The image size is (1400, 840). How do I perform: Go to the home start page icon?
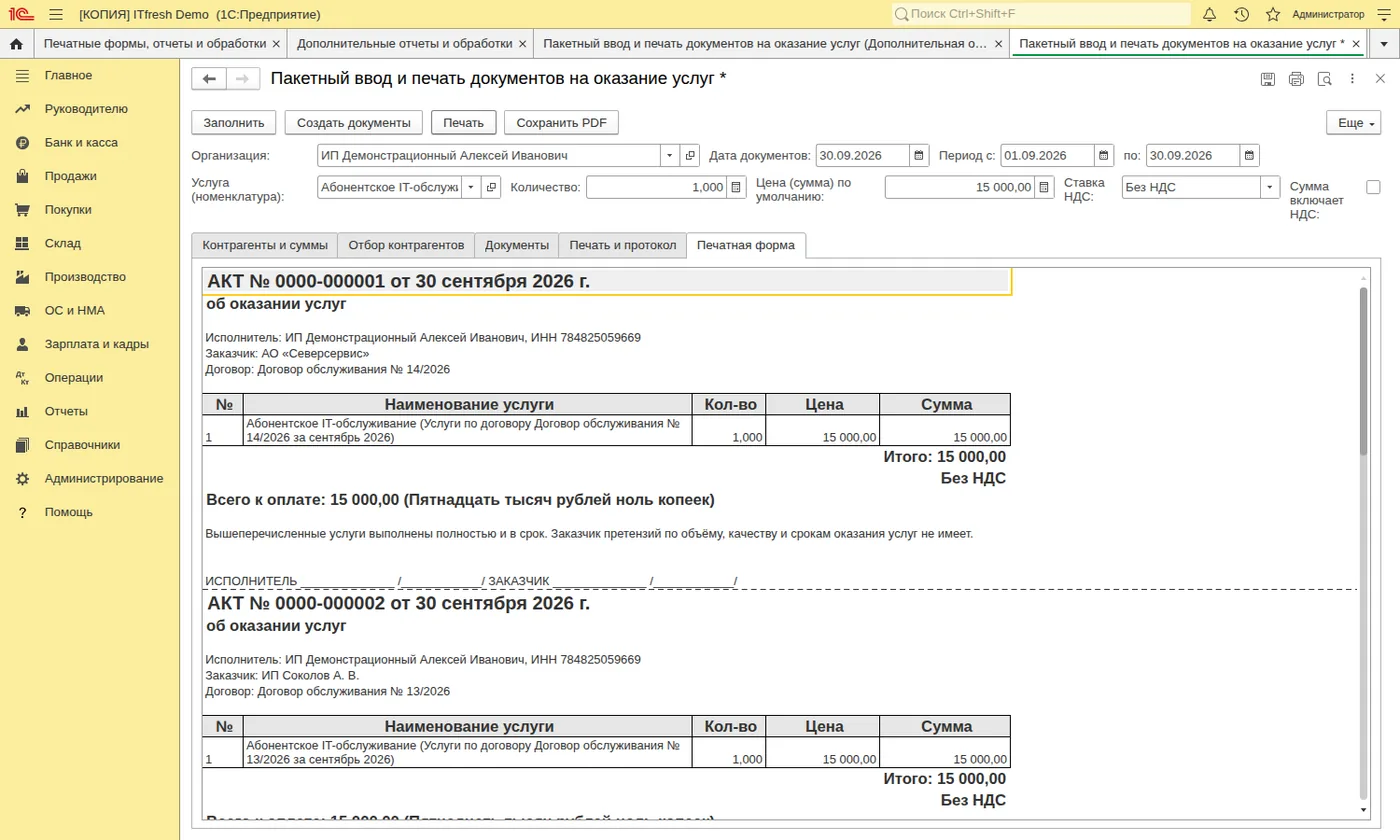[x=16, y=44]
